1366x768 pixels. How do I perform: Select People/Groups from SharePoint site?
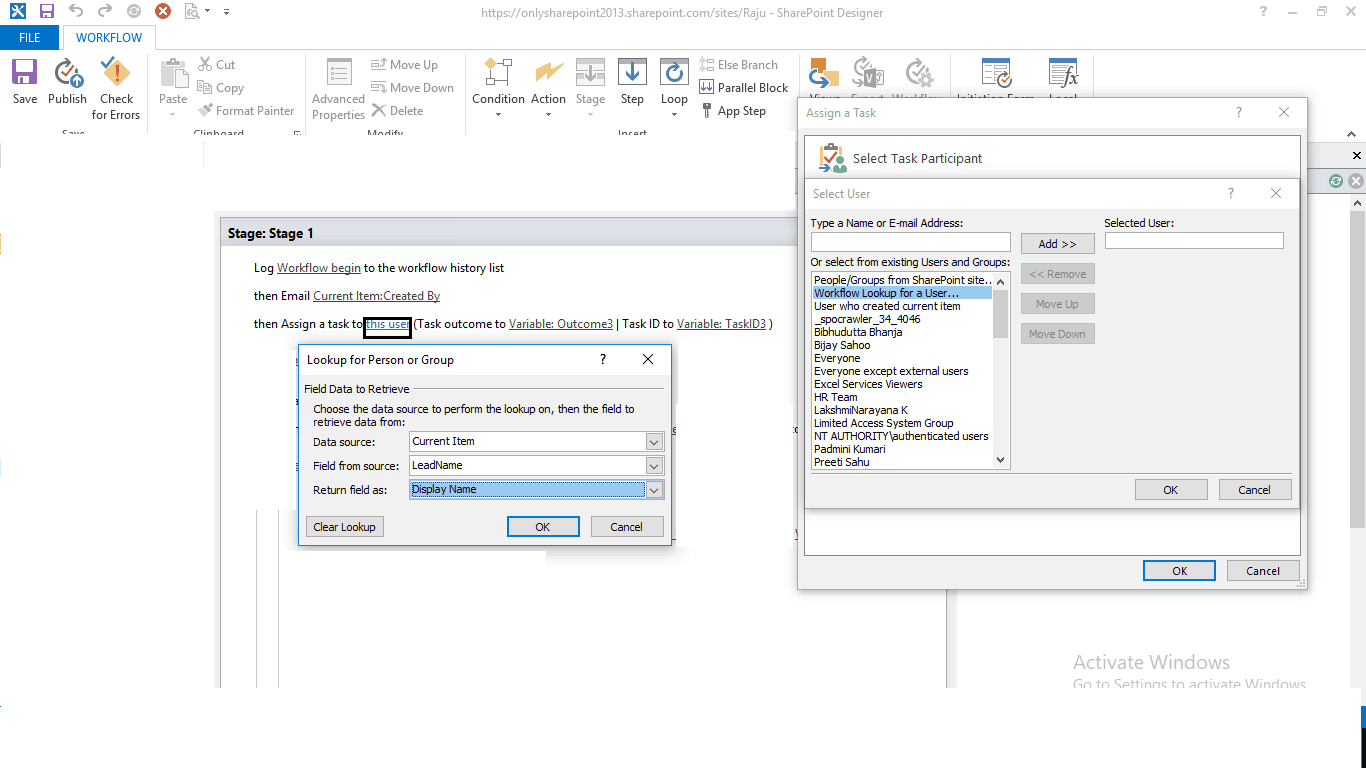point(902,280)
